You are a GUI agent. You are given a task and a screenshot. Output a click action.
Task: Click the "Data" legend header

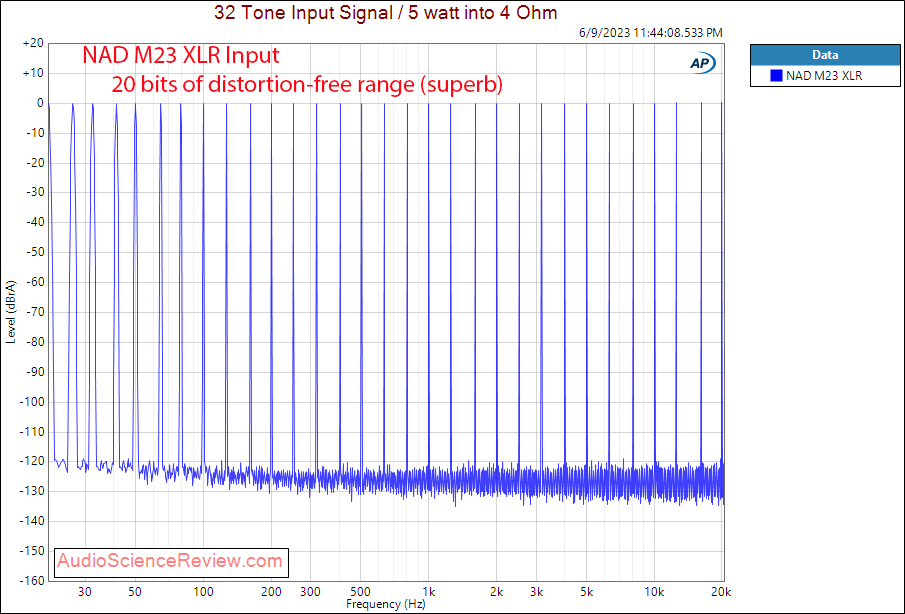point(825,55)
